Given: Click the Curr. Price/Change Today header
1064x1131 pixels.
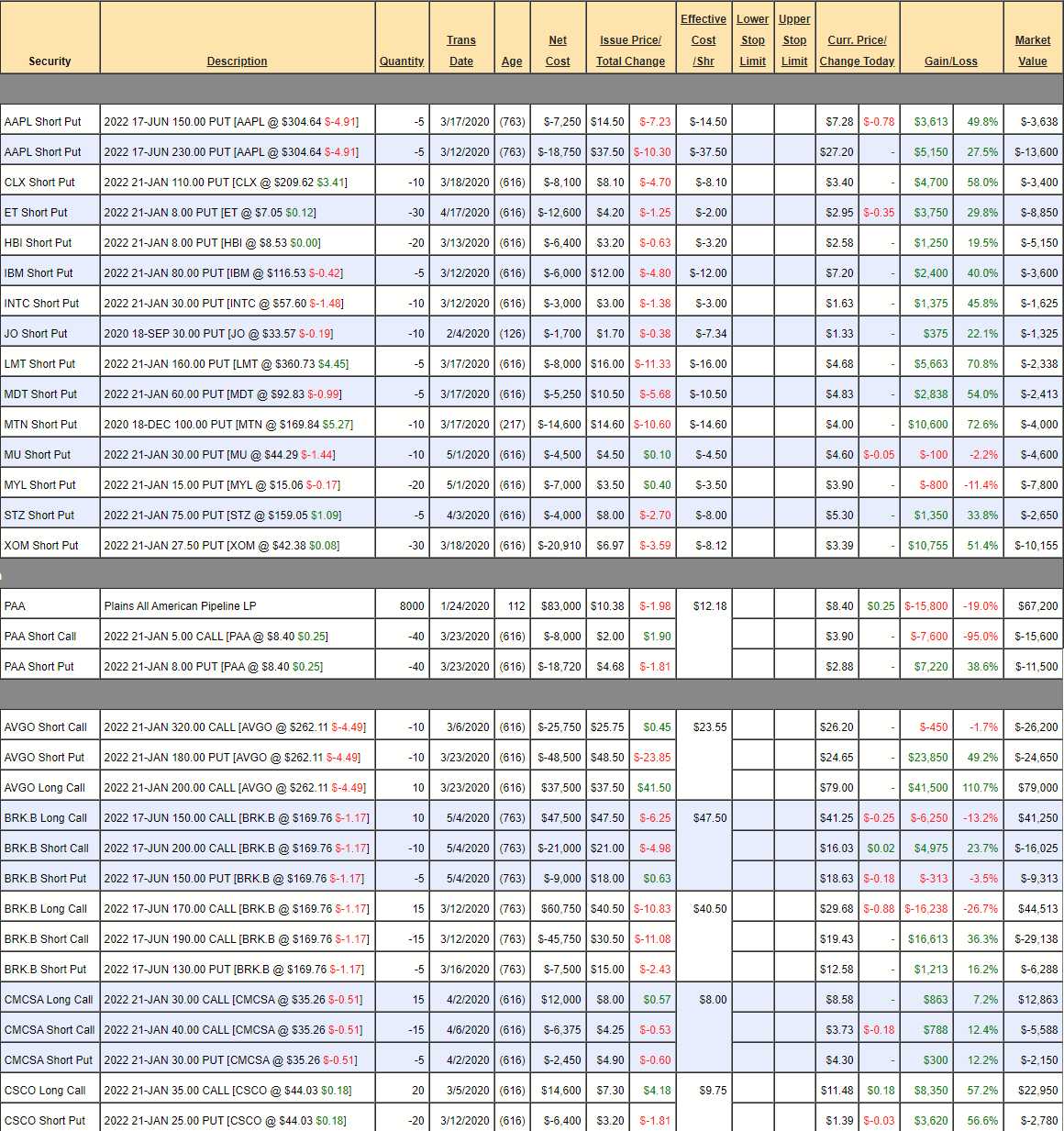Looking at the screenshot, I should click(857, 50).
